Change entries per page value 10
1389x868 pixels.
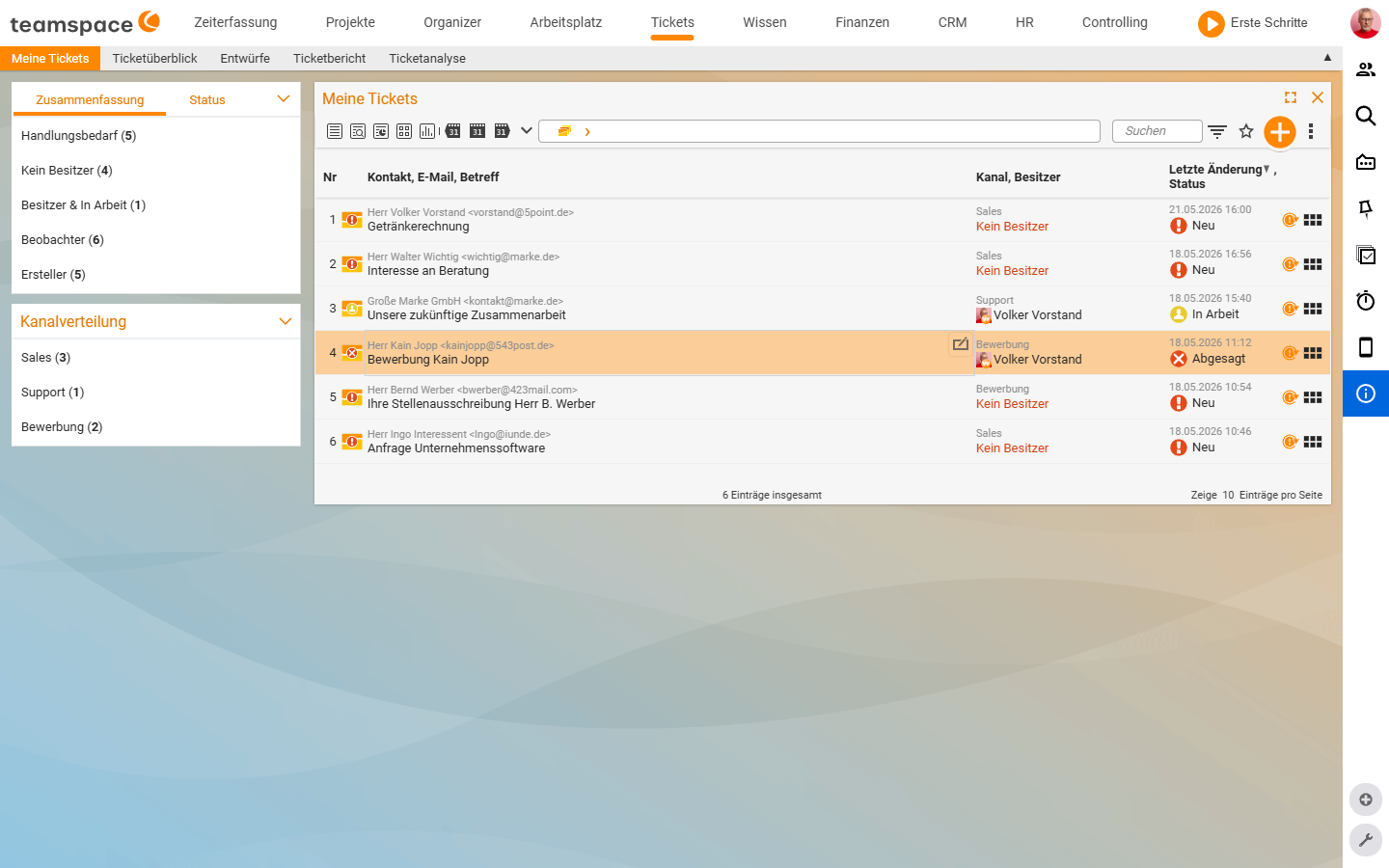pyautogui.click(x=1228, y=495)
